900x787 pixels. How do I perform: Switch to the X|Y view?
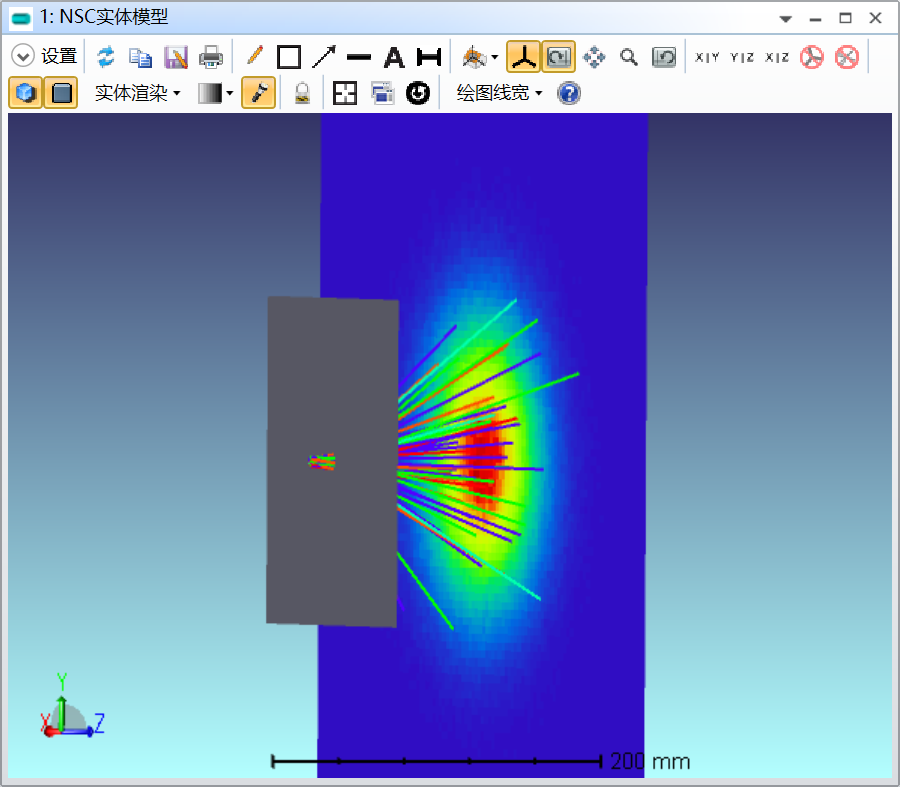tap(707, 57)
